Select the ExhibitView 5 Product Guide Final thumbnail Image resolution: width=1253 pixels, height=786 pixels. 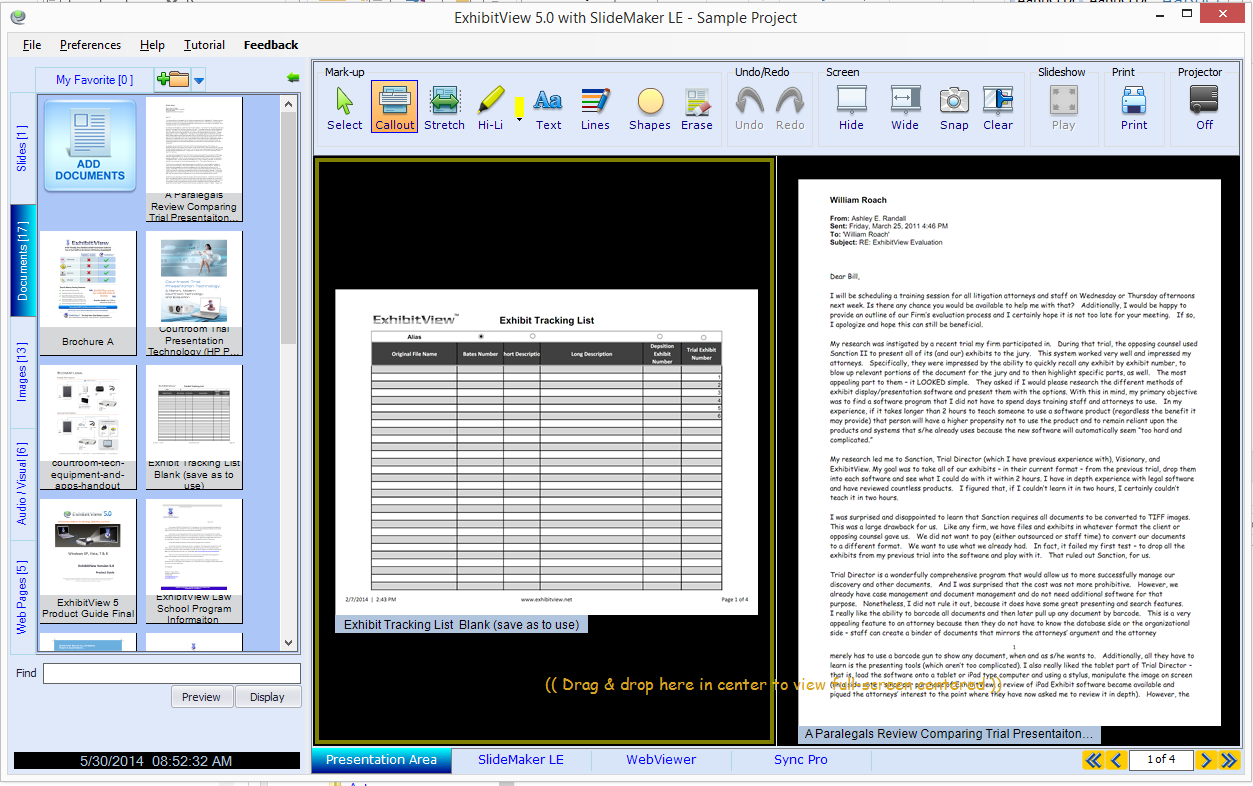click(x=88, y=561)
